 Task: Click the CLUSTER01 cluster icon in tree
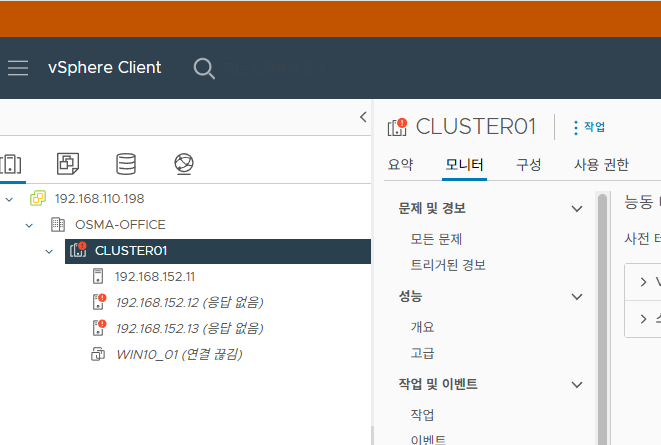[x=78, y=250]
